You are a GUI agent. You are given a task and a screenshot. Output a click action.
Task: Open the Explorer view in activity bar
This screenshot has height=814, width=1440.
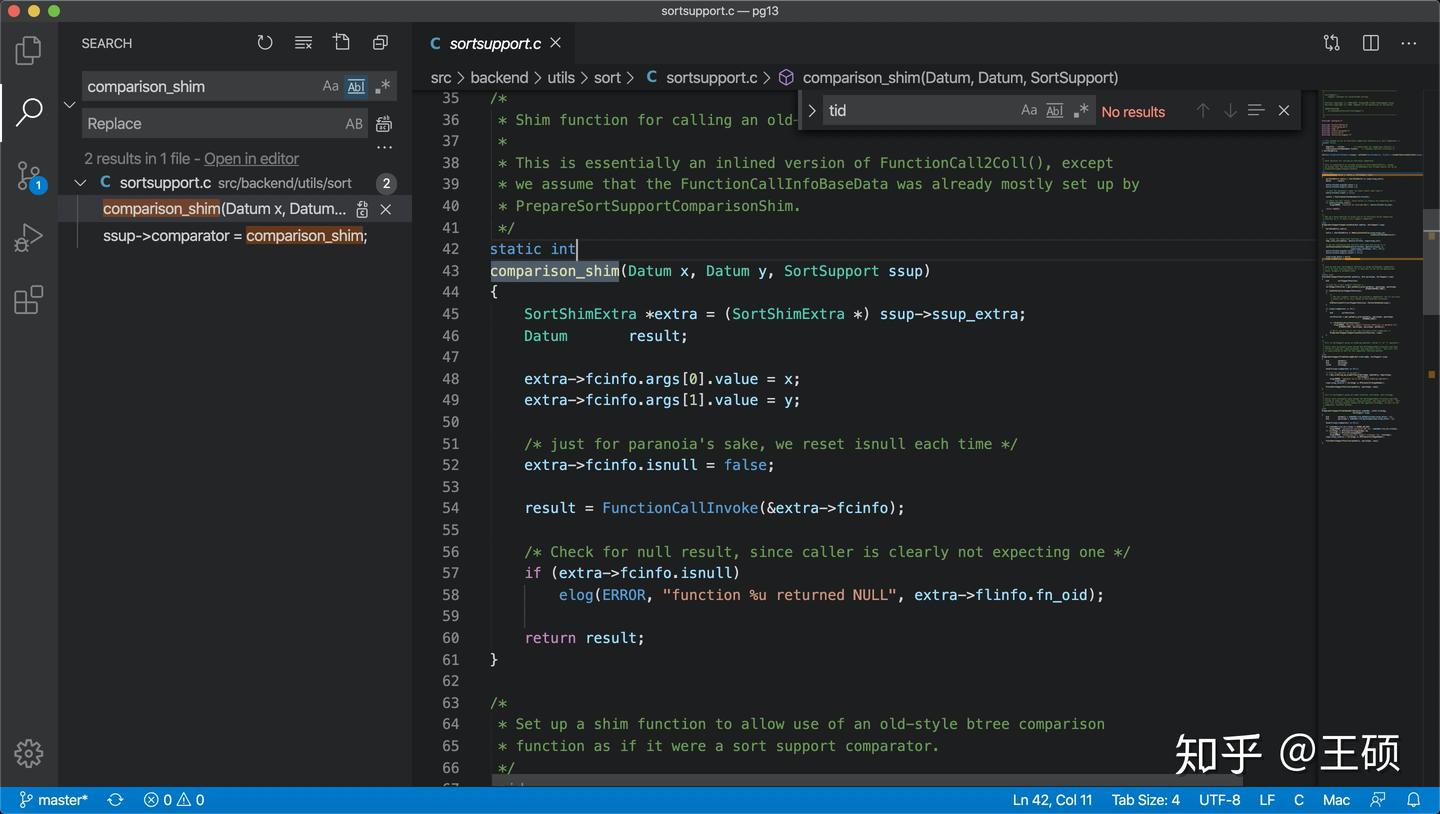click(x=29, y=50)
